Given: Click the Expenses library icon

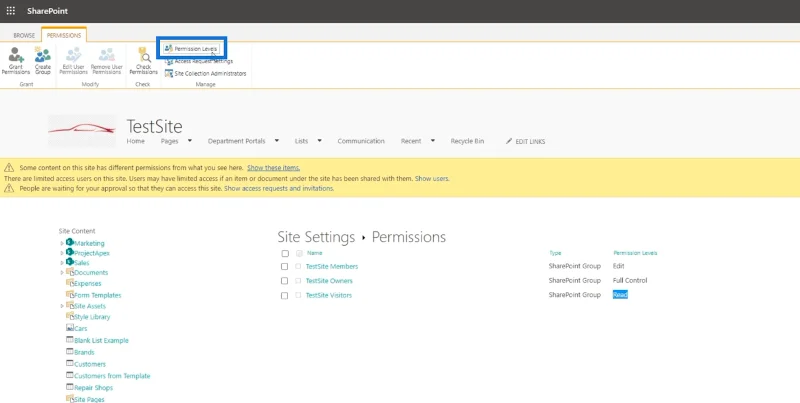Looking at the screenshot, I should coord(70,283).
